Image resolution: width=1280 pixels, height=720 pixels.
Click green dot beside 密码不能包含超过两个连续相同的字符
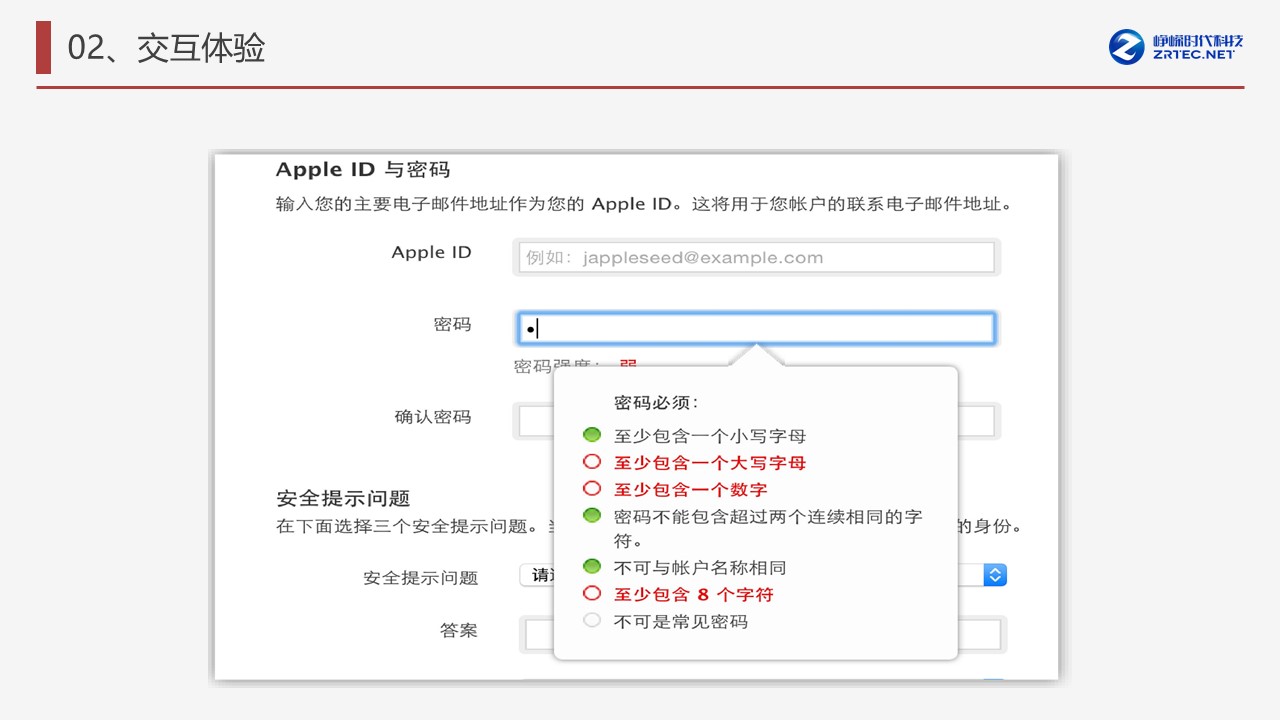pyautogui.click(x=592, y=516)
